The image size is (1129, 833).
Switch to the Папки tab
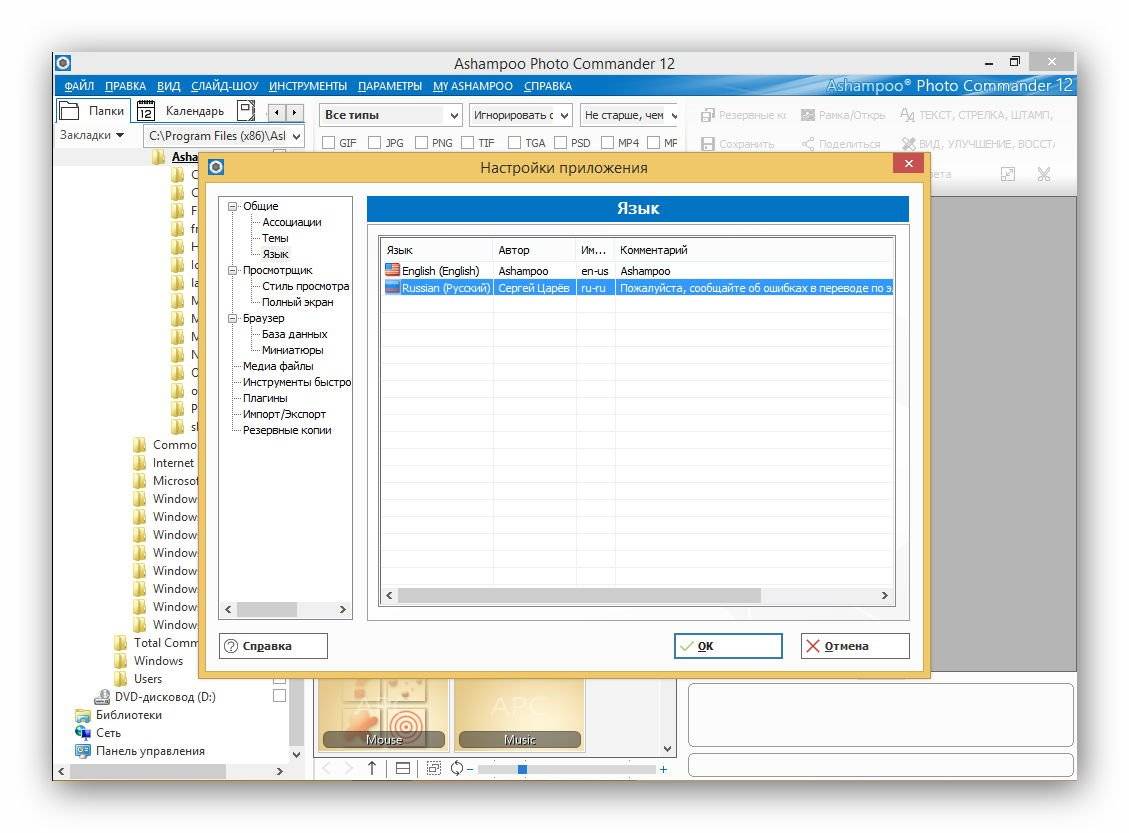(x=94, y=111)
